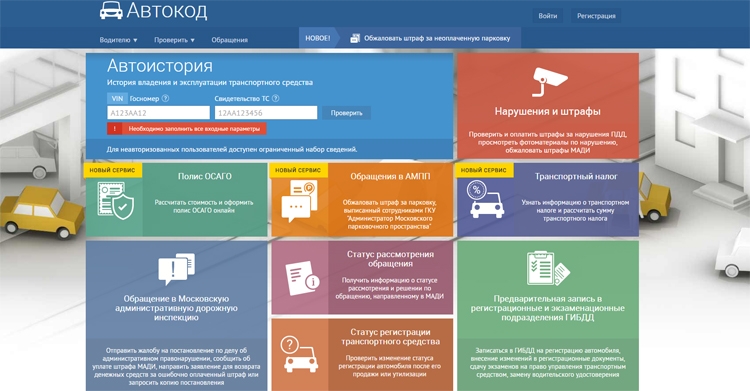Click the Автокод car logo icon
This screenshot has height=391, width=750.
111,10
